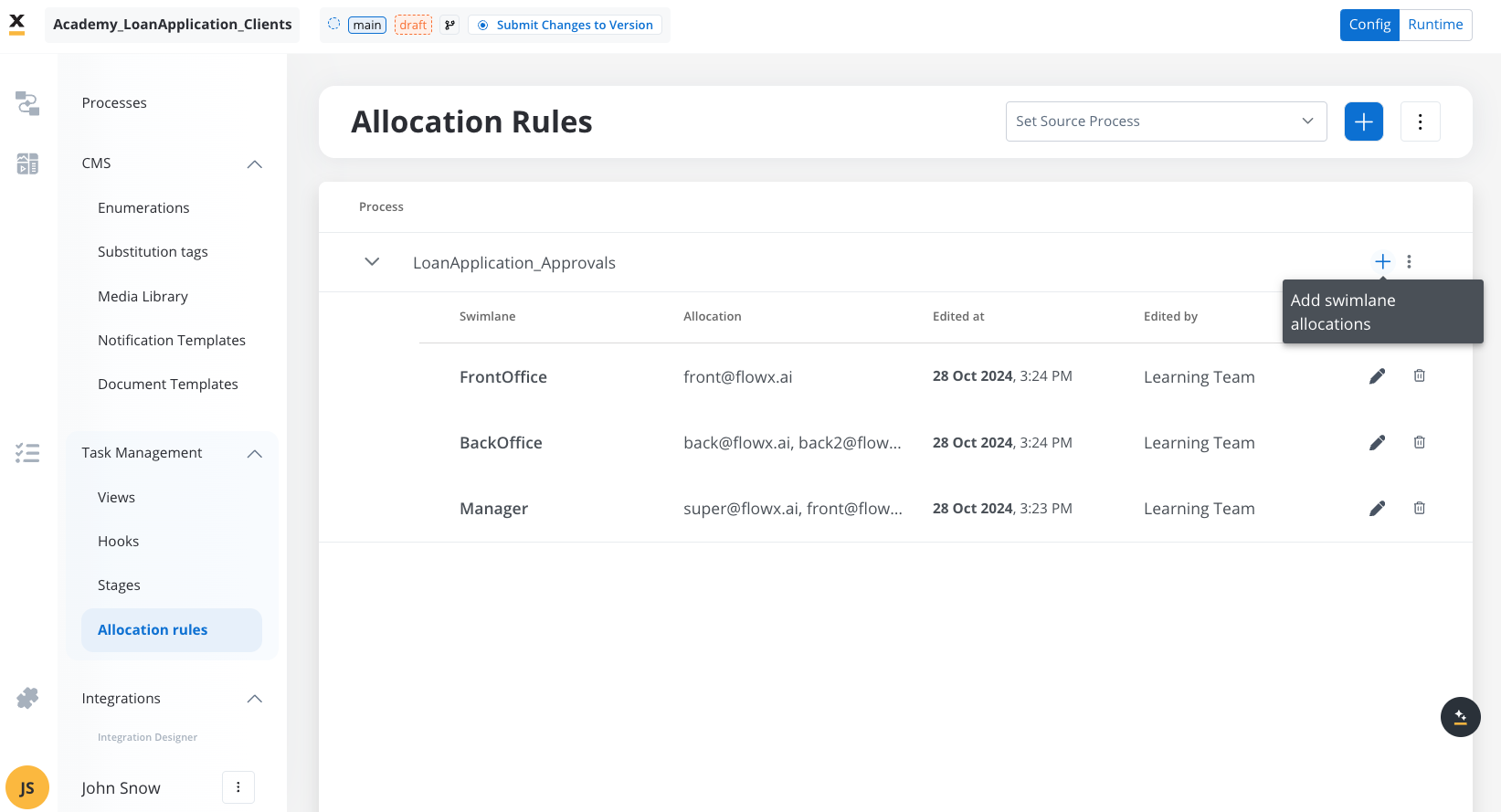Collapse the Task Management section

[255, 454]
